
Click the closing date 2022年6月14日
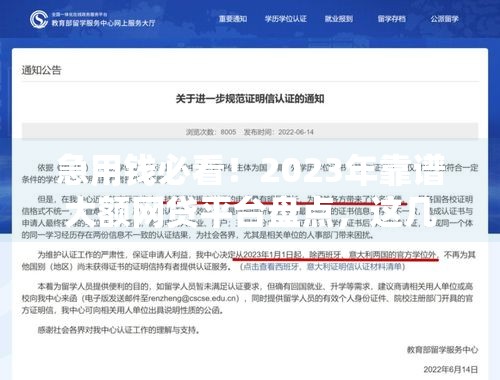pyautogui.click(x=451, y=369)
